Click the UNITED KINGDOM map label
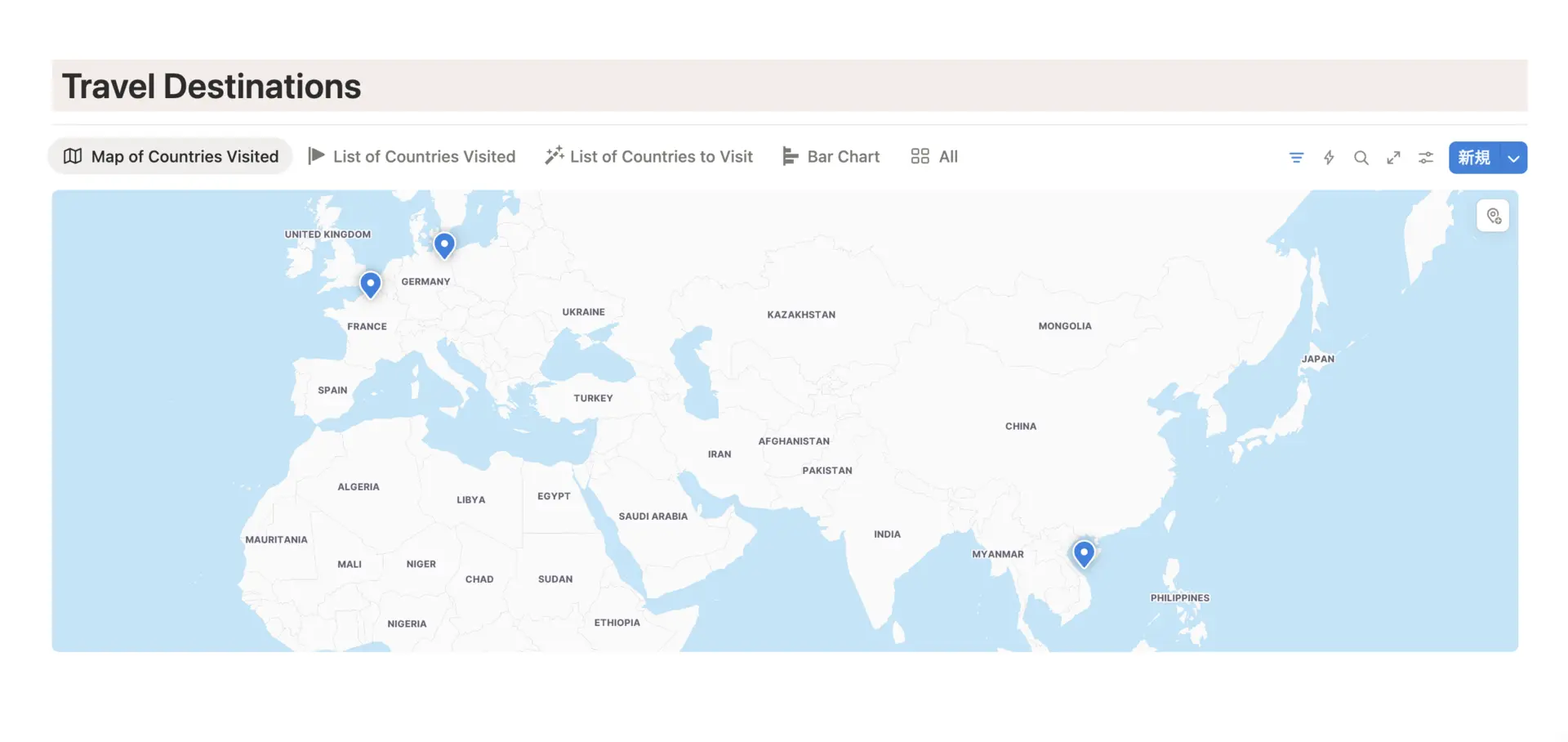The height and width of the screenshot is (742, 1568). pos(327,235)
